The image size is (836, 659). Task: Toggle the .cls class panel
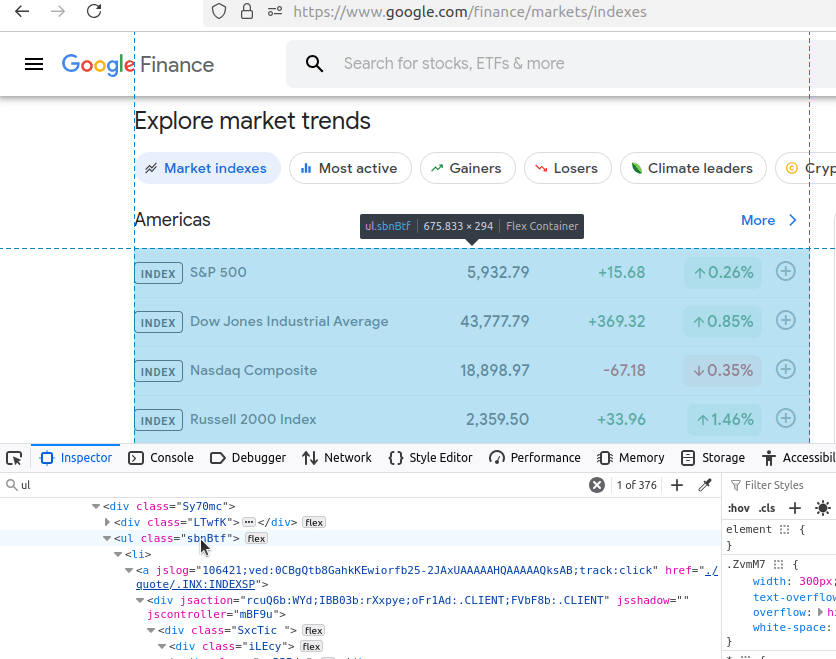click(766, 508)
